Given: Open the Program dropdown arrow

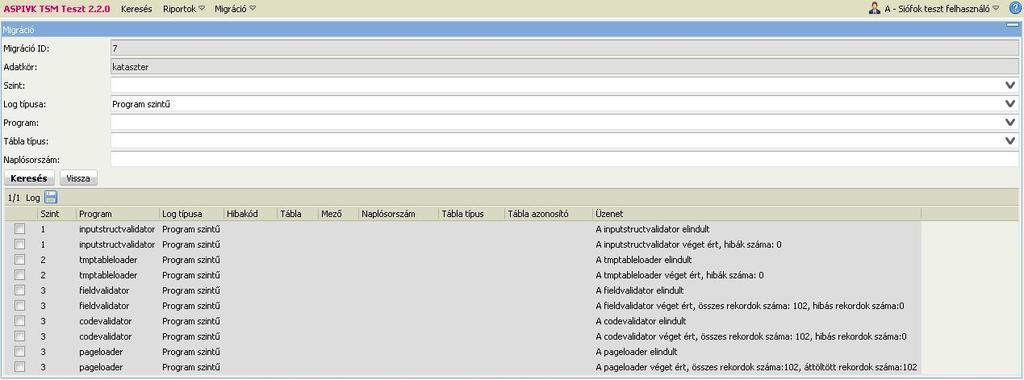Looking at the screenshot, I should (x=1011, y=122).
